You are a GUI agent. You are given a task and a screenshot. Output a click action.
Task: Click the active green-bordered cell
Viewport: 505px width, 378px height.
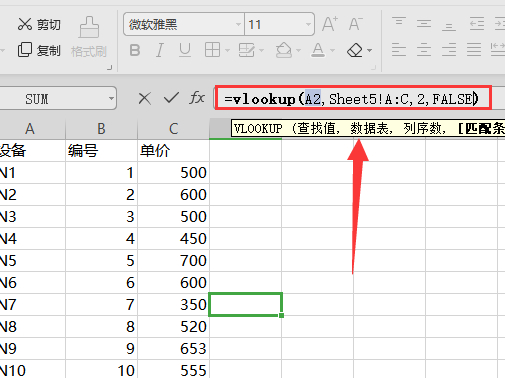246,304
